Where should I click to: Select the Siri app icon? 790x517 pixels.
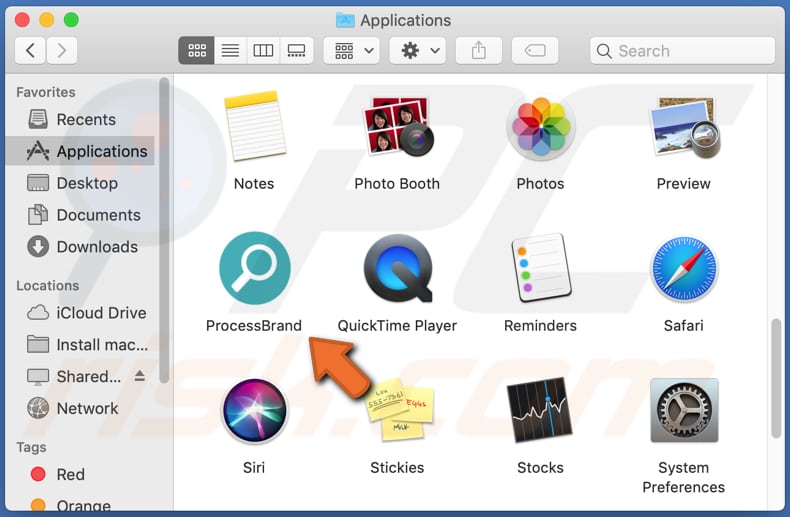255,411
